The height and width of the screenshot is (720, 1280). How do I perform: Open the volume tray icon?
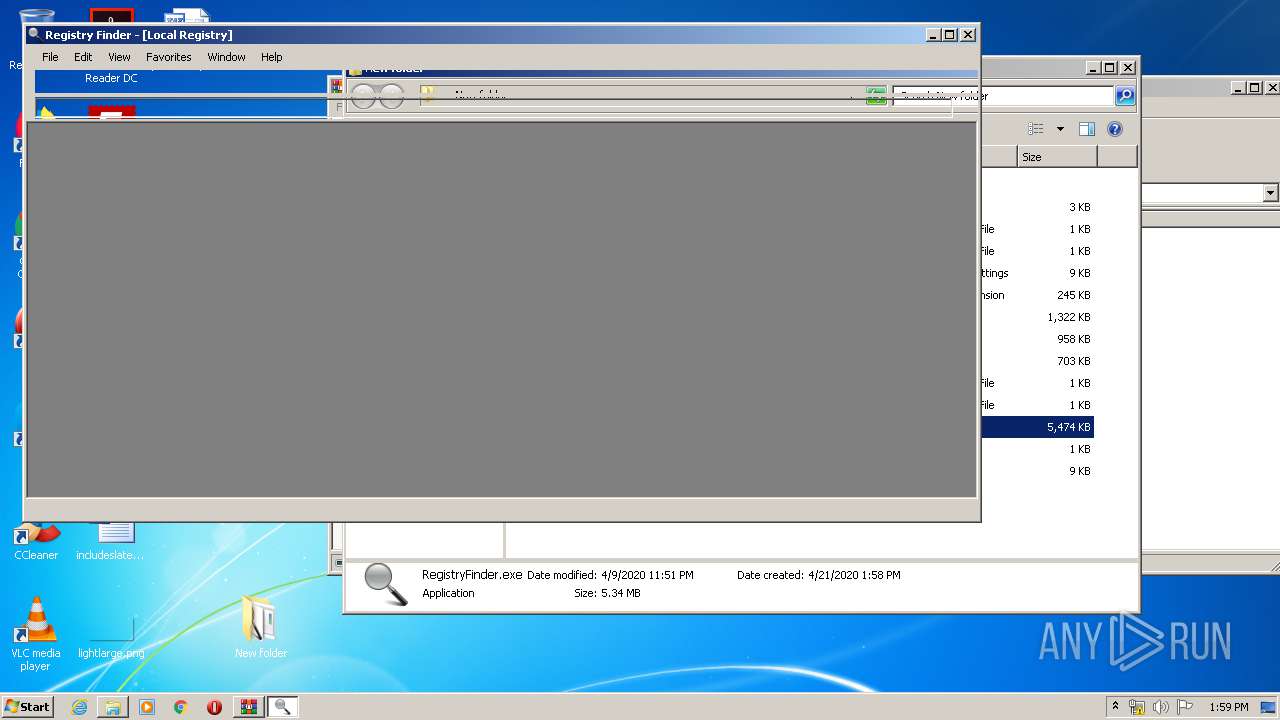coord(1161,707)
